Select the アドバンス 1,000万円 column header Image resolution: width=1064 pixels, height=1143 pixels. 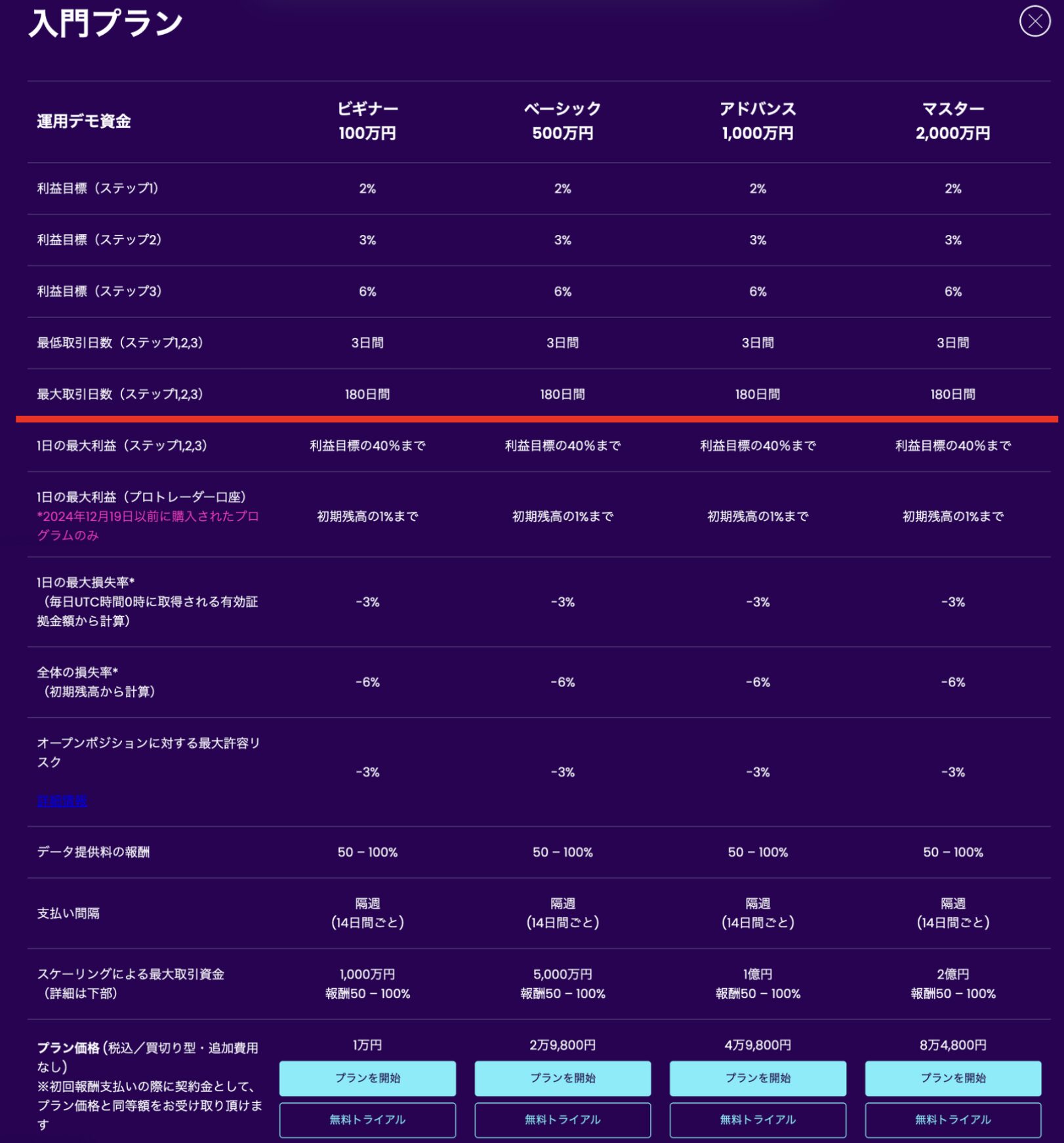758,121
